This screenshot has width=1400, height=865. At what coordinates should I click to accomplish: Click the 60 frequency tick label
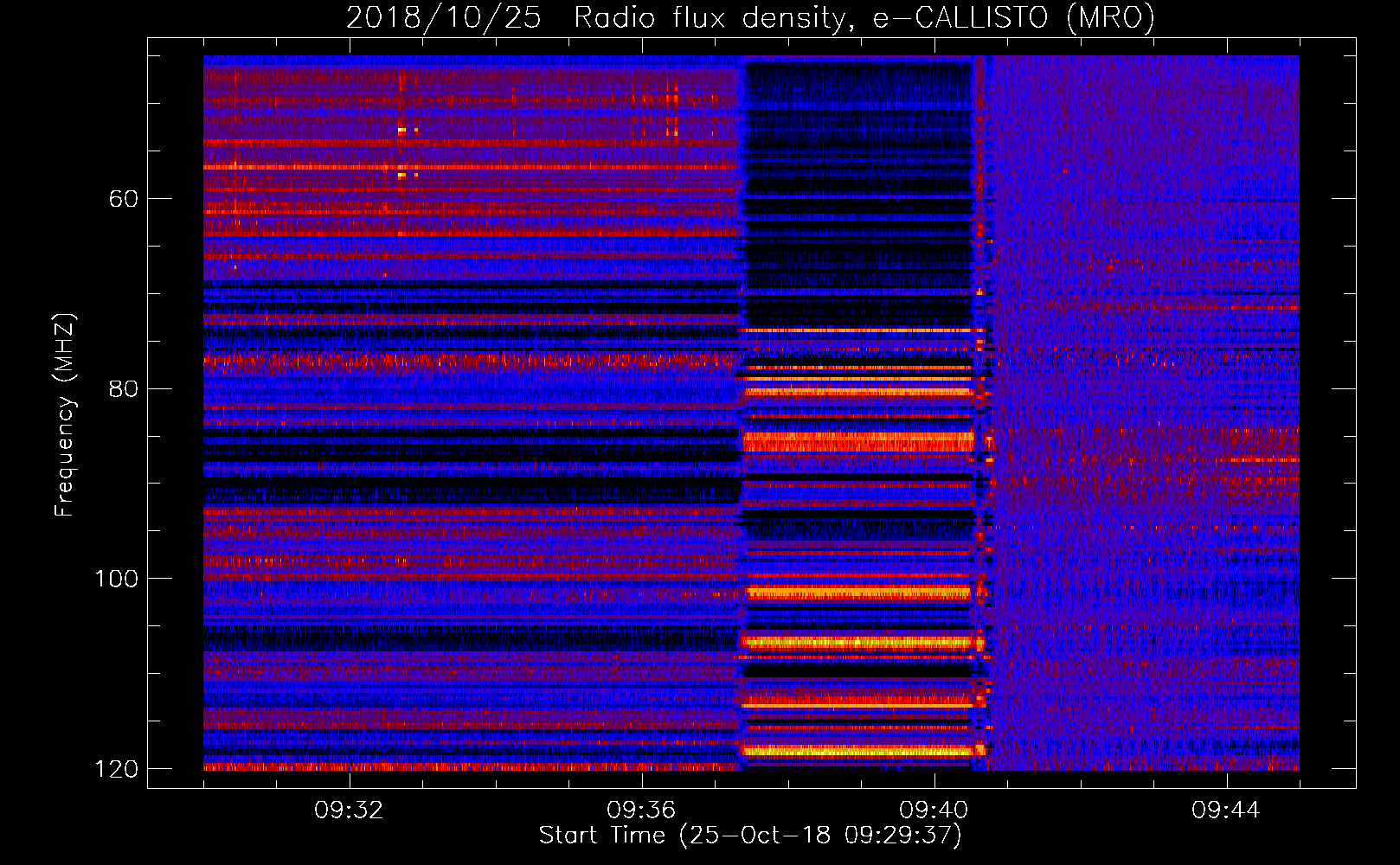[x=124, y=199]
